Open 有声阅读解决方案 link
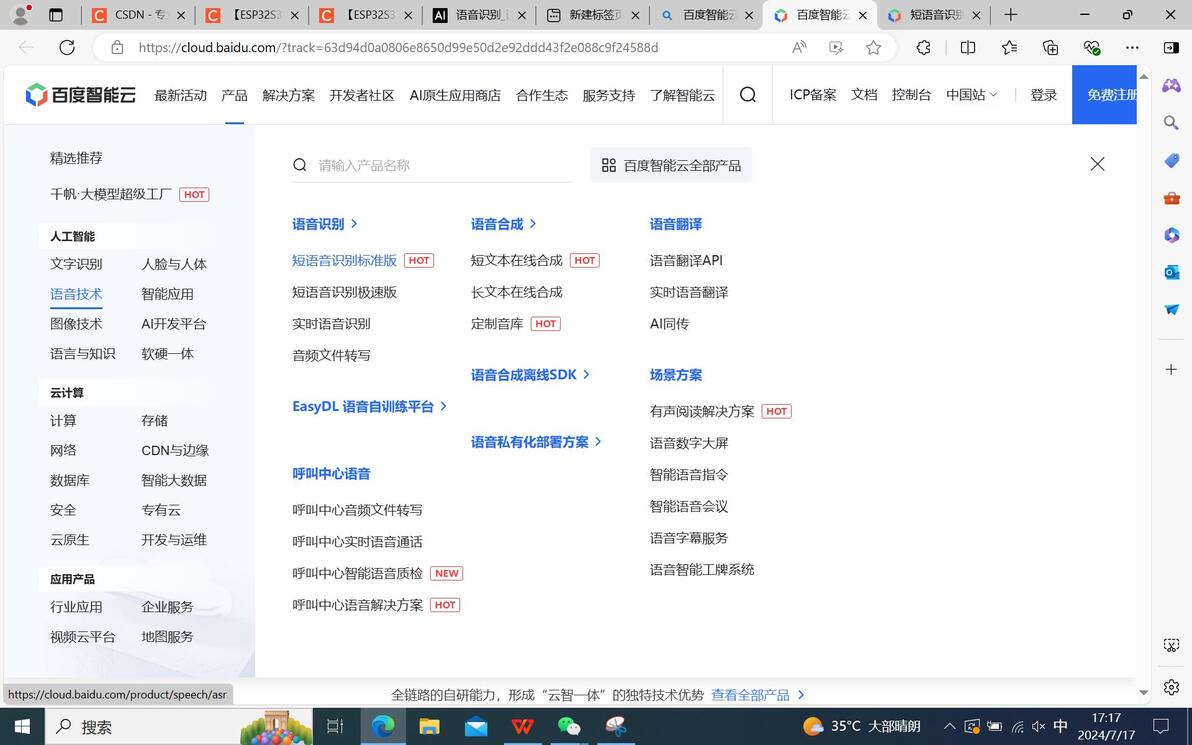Screen dimensions: 1192x745 point(702,411)
